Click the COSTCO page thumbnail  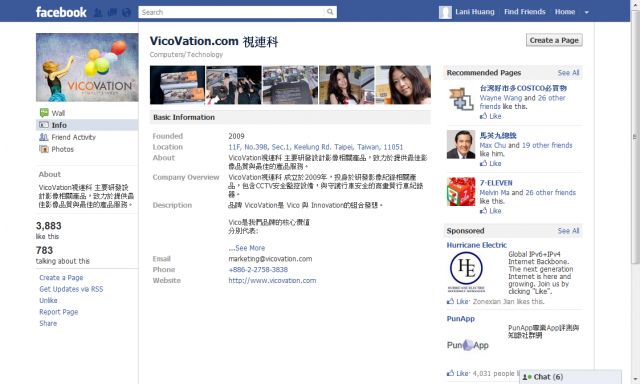point(461,99)
